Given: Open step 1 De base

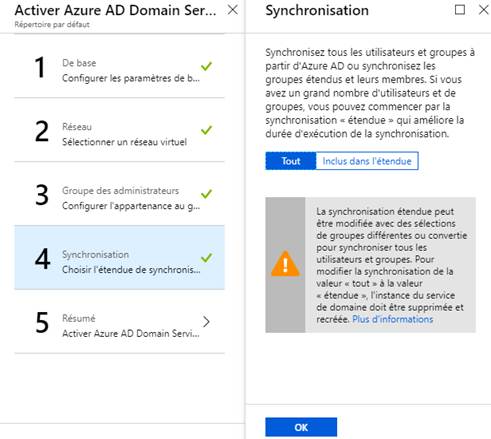Looking at the screenshot, I should click(x=119, y=66).
